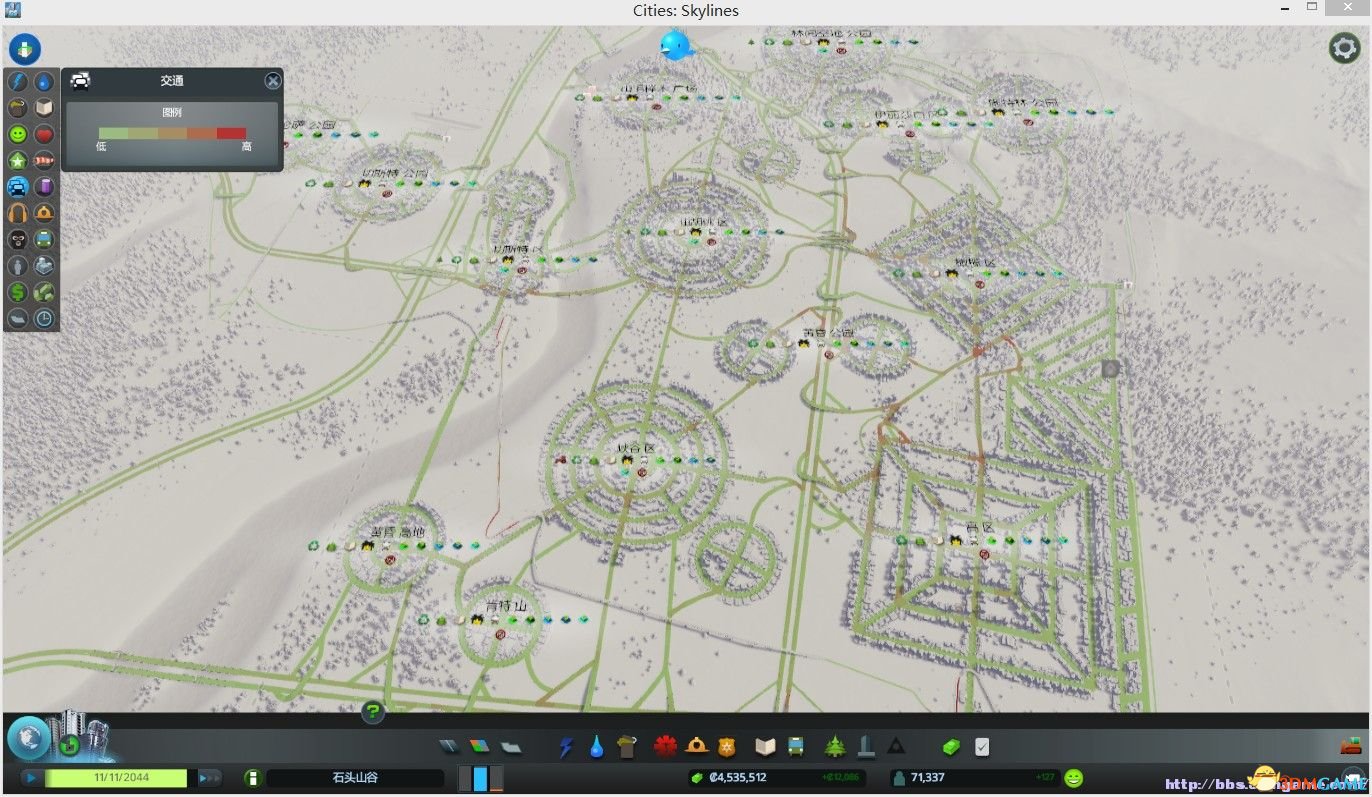Toggle the info views panel button

point(25,48)
